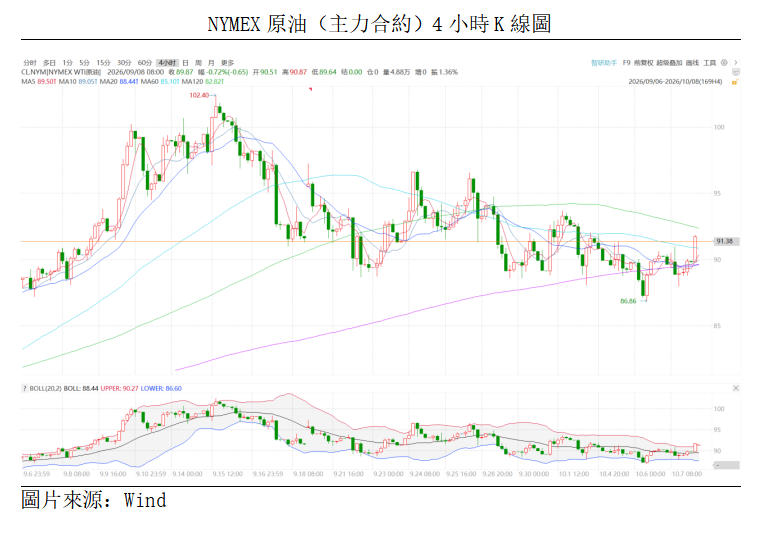Open the 超级叠加 overlay option
The image size is (784, 536).
click(669, 62)
